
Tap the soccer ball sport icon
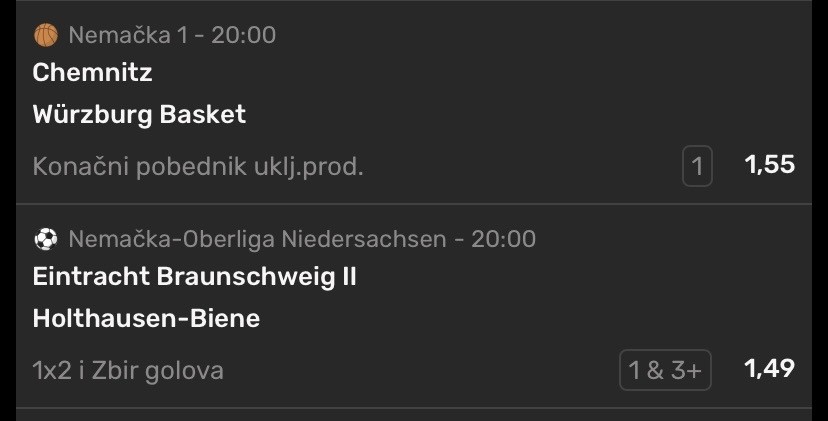pyautogui.click(x=46, y=239)
